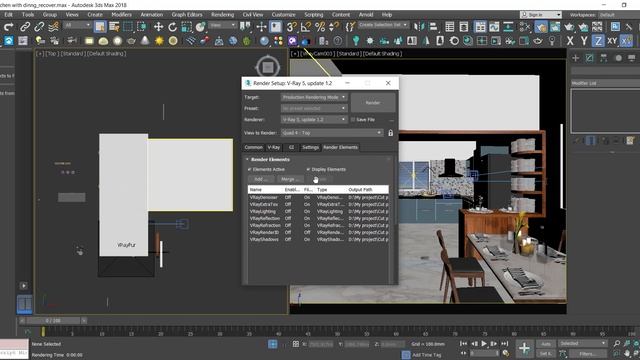Screen dimensions: 640x360
Task: Open the Modifiers menu
Action: pyautogui.click(x=121, y=15)
